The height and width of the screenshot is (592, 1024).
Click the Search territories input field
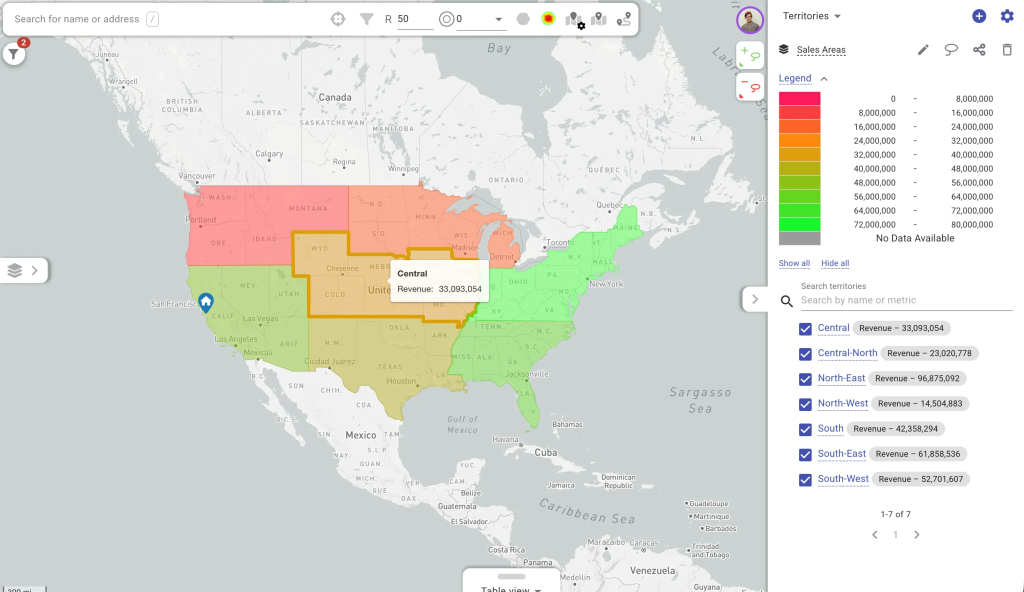tap(905, 300)
